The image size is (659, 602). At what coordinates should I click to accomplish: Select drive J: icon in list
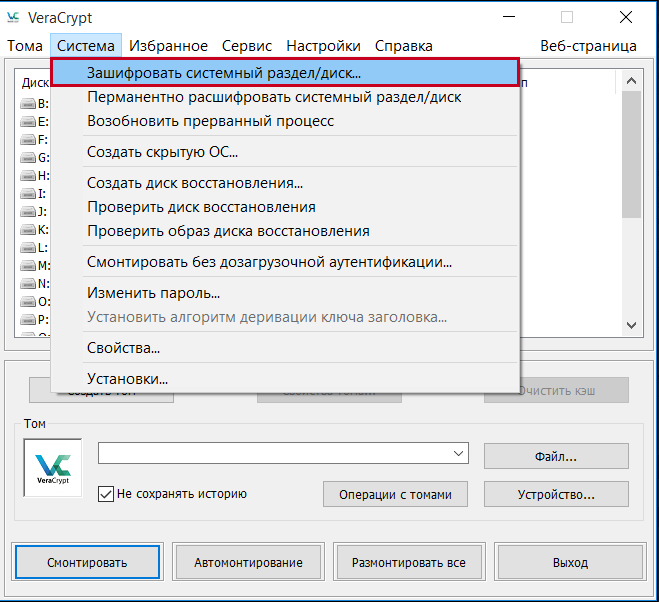coord(28,211)
